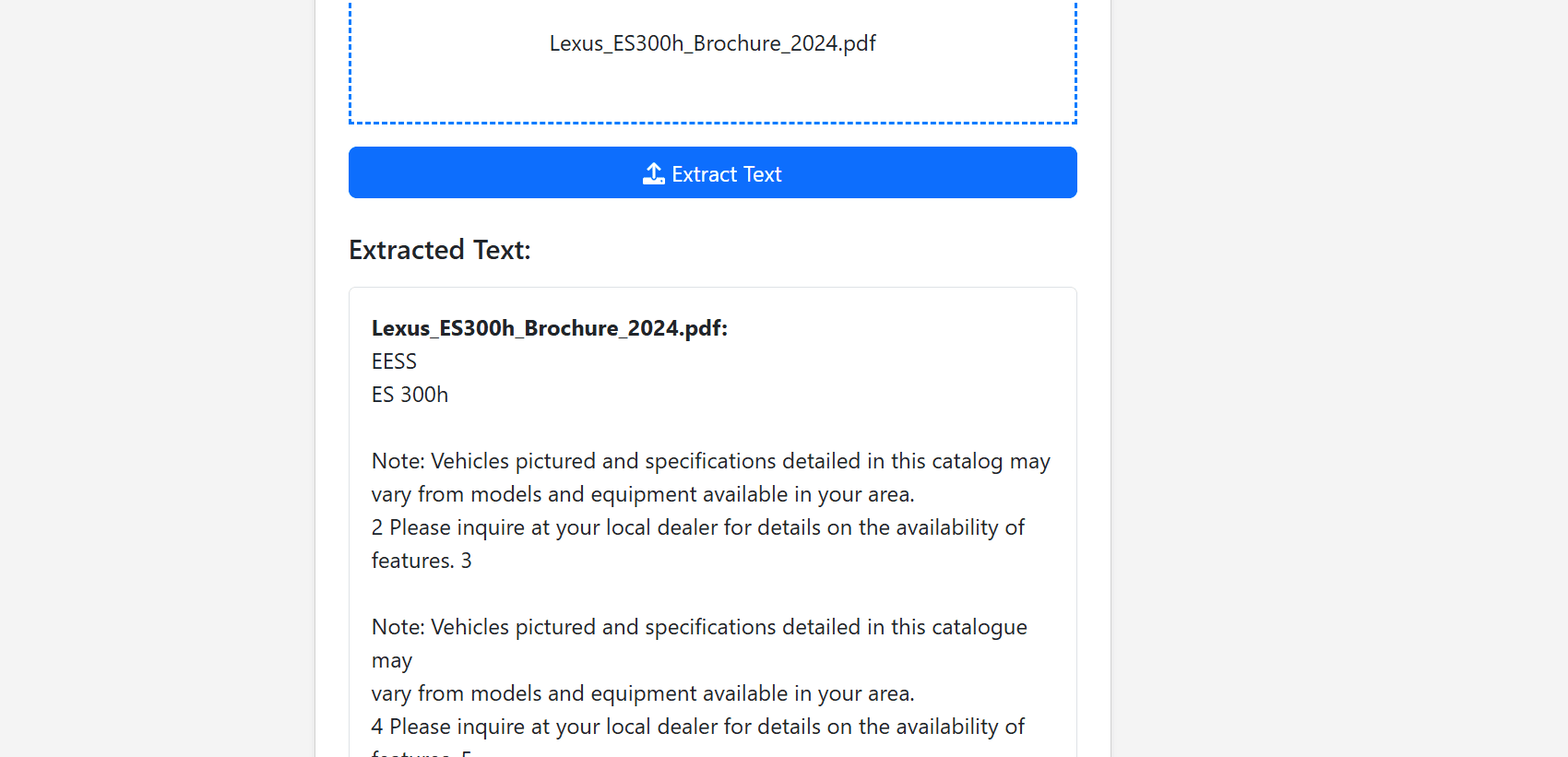This screenshot has height=757, width=1568.
Task: Click the upload icon on Extract Text button
Action: click(653, 173)
